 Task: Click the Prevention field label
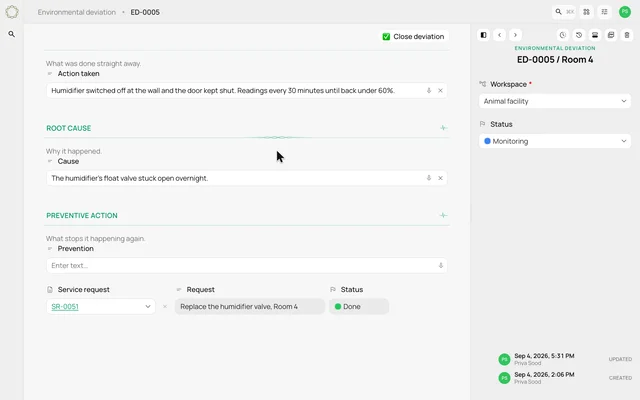(76, 249)
